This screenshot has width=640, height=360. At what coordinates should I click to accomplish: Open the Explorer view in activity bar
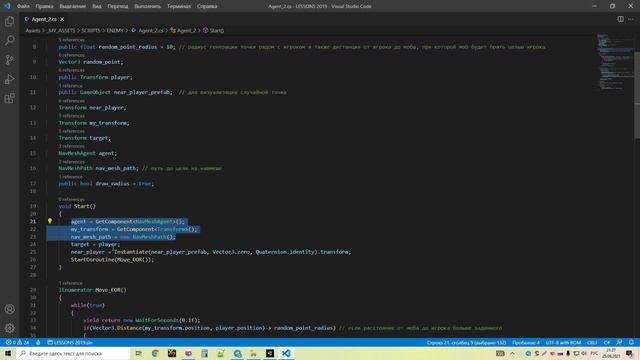9,21
